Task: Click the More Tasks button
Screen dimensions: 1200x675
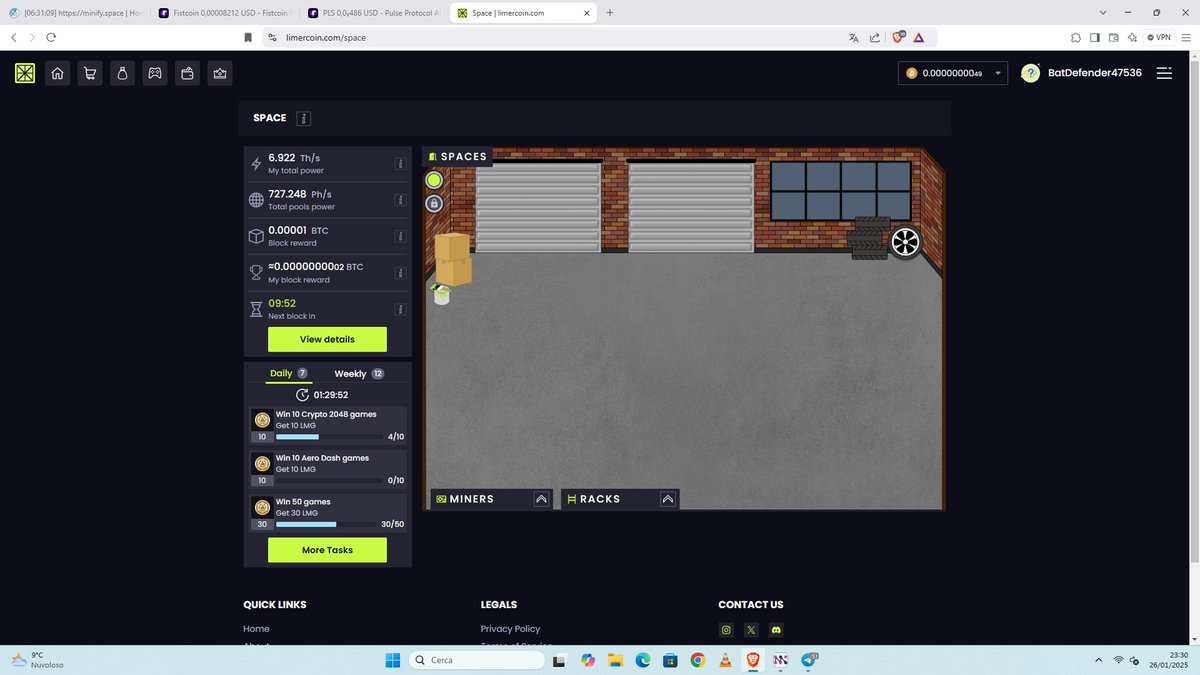Action: click(327, 550)
